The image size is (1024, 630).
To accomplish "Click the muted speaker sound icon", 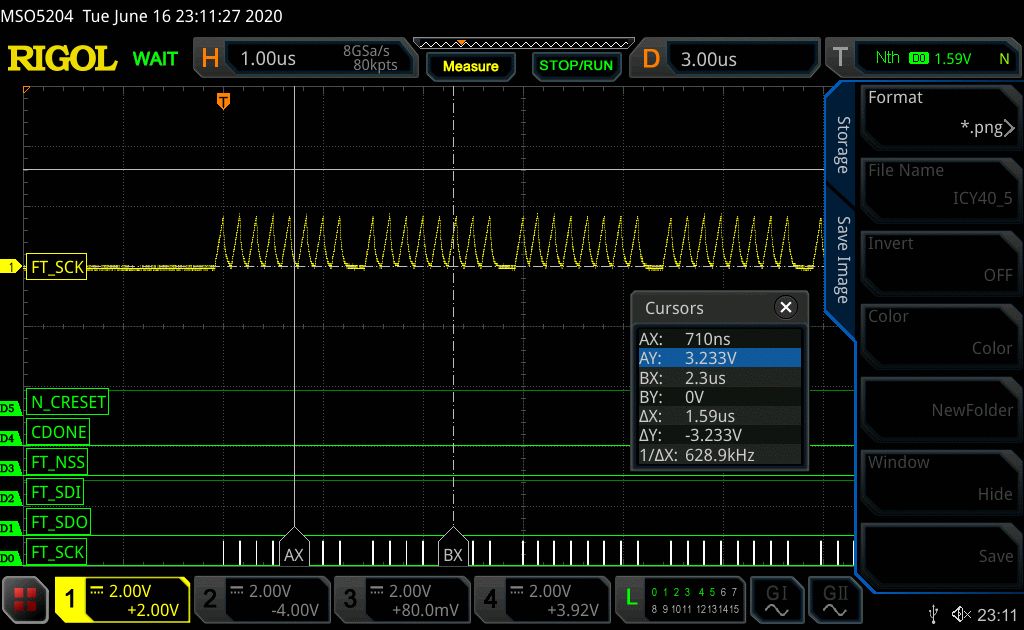I will point(962,614).
